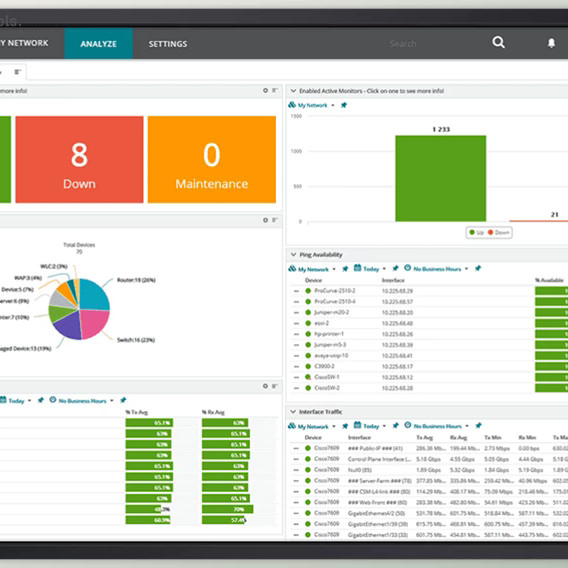This screenshot has width=568, height=568.
Task: Click the orange 0 Maintenance tile
Action: [212, 159]
